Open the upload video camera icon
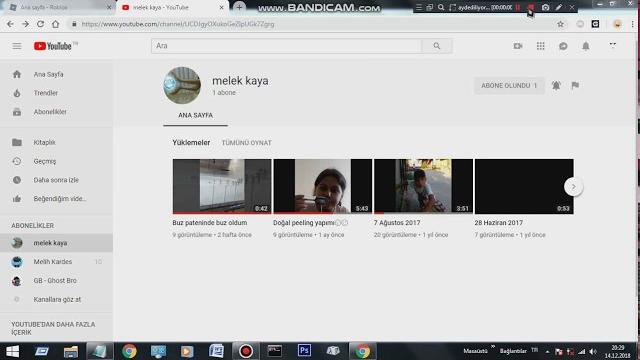The image size is (640, 360). [518, 46]
